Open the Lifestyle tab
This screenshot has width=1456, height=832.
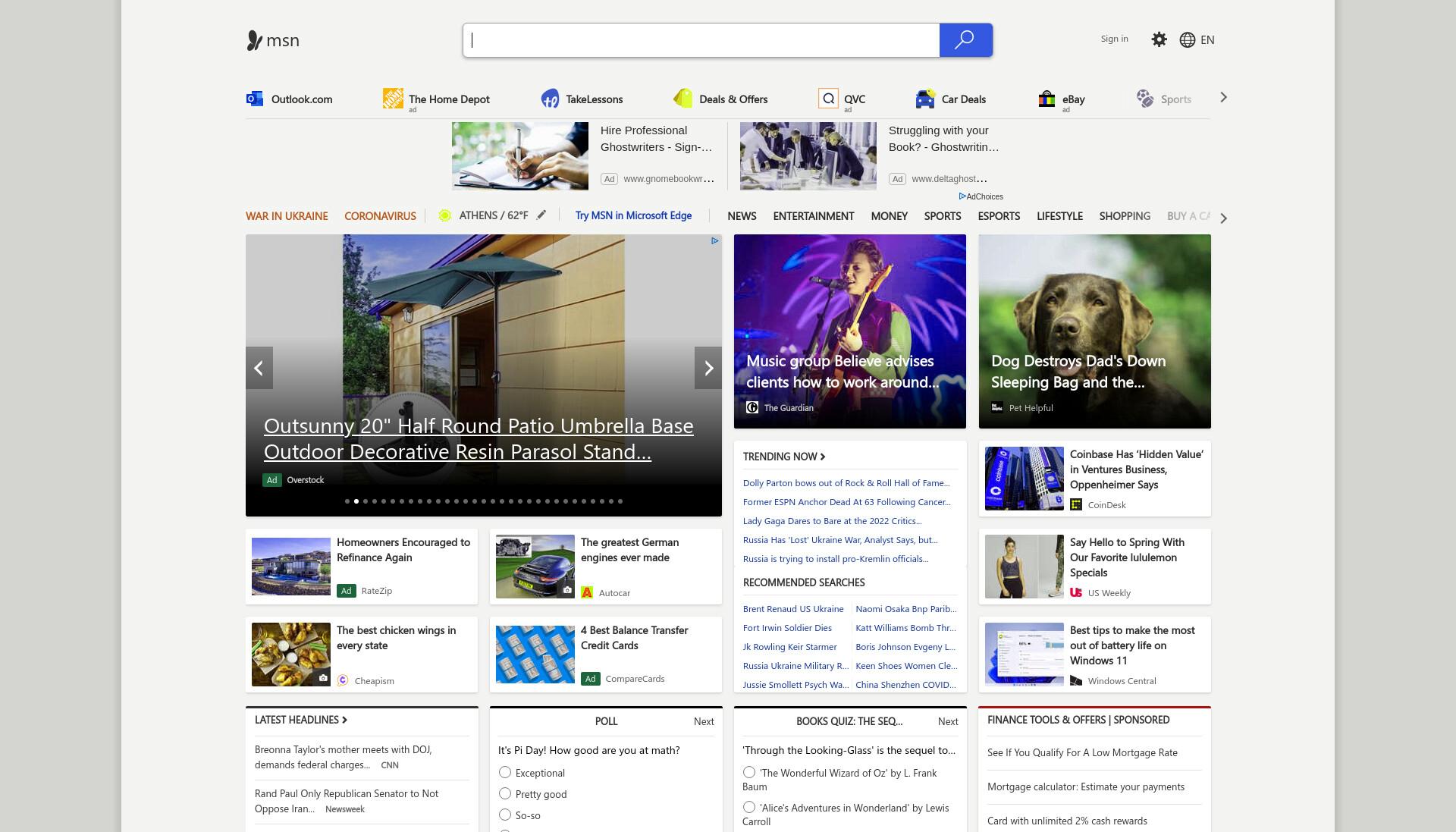(1059, 216)
